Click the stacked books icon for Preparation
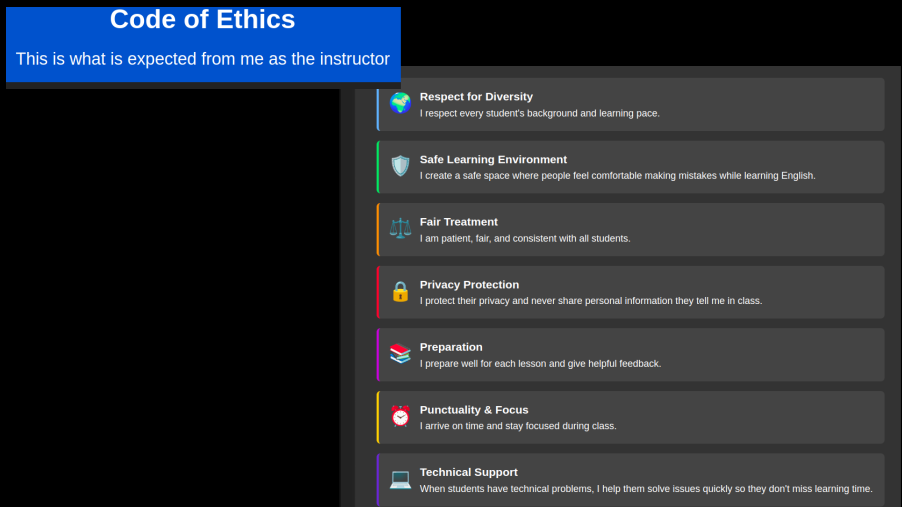The image size is (902, 507). point(400,354)
